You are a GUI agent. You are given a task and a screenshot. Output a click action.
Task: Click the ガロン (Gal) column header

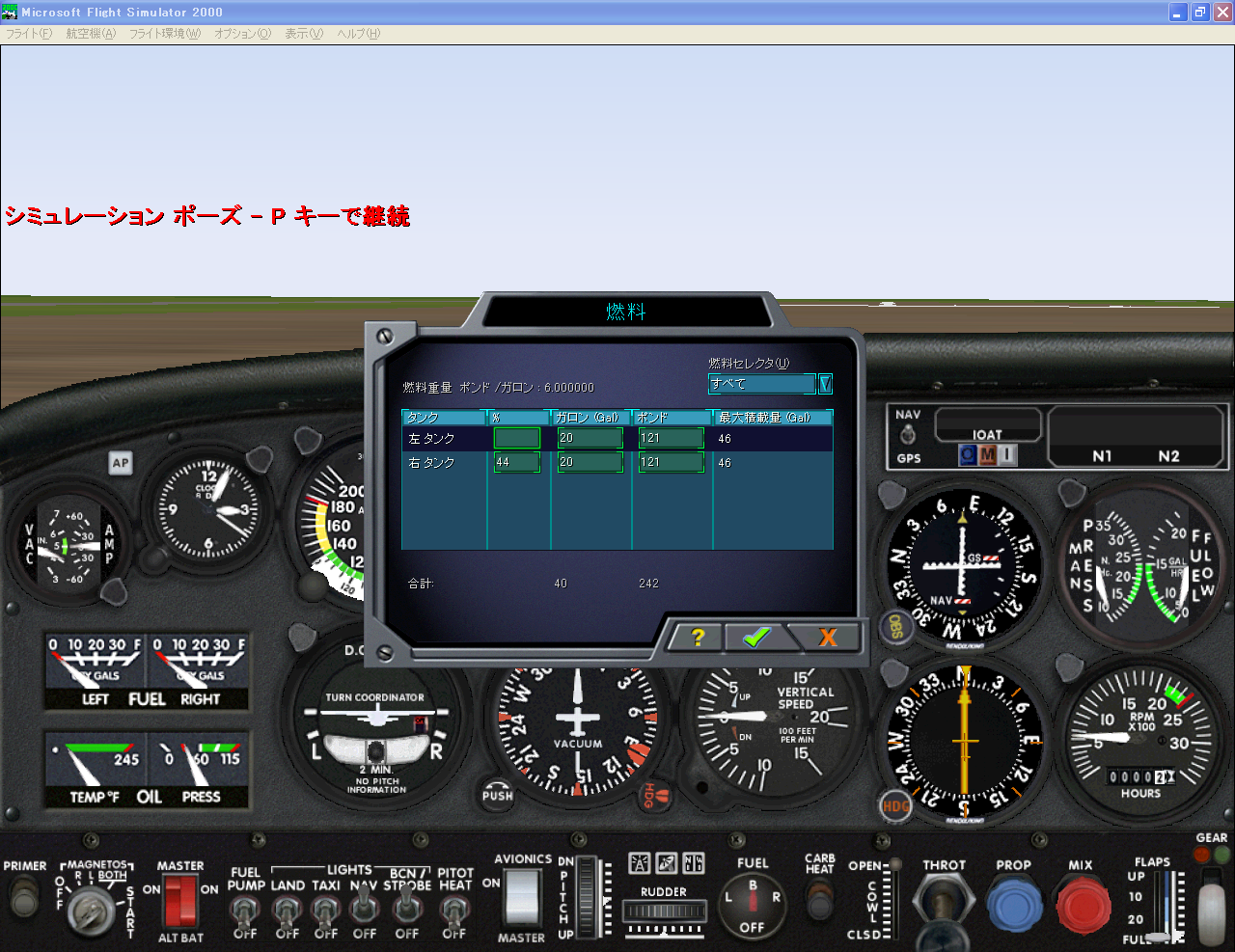click(x=590, y=418)
